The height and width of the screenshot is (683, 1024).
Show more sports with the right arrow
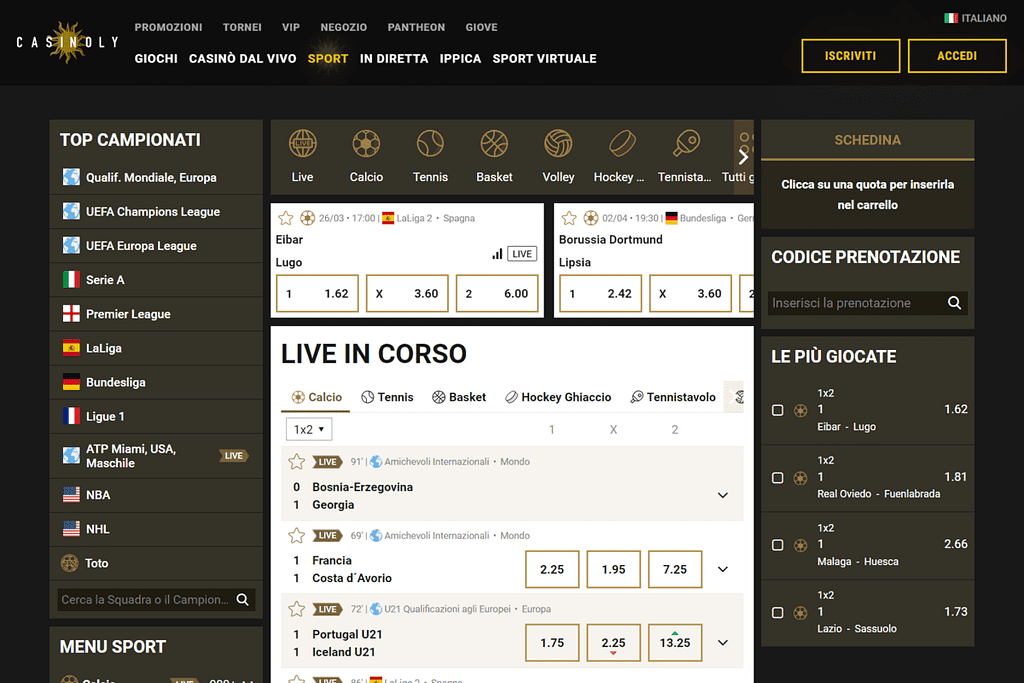coord(743,157)
